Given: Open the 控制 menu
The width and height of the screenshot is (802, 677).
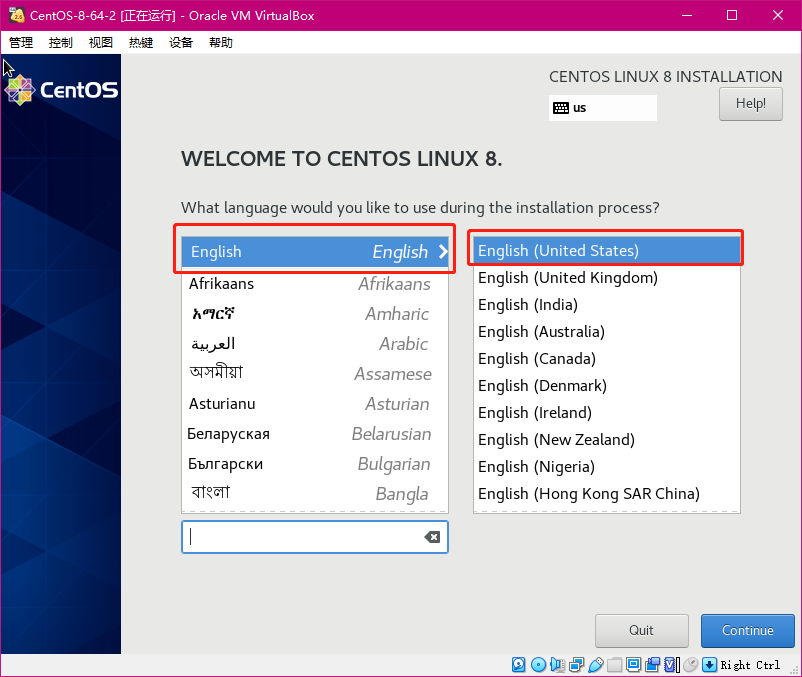Looking at the screenshot, I should (60, 42).
